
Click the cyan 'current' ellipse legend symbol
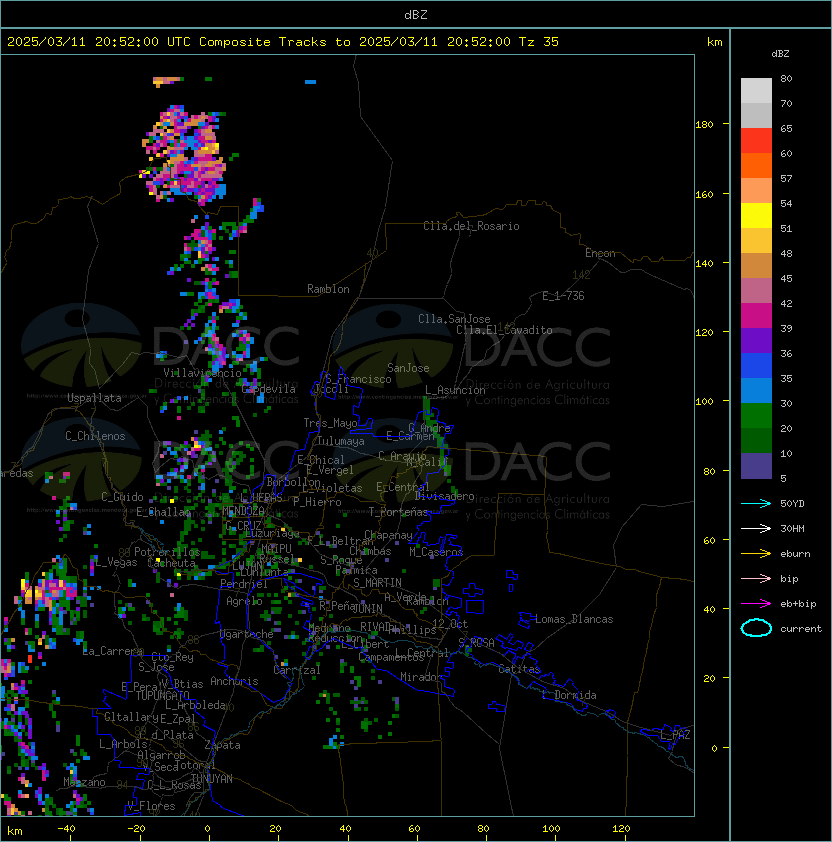756,628
